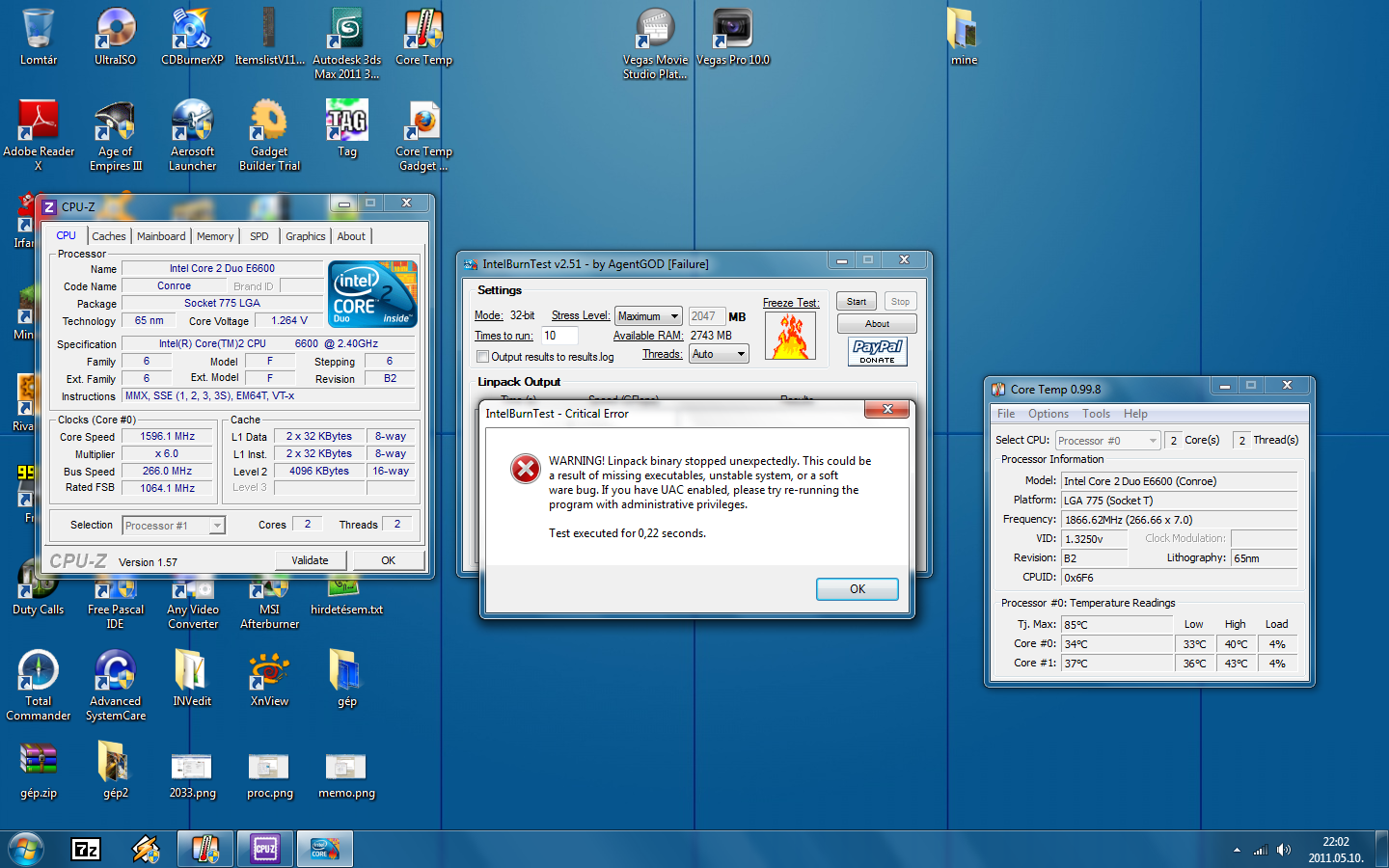Click the volume icon in system tray
Viewport: 1389px width, 868px height.
coord(1283,850)
